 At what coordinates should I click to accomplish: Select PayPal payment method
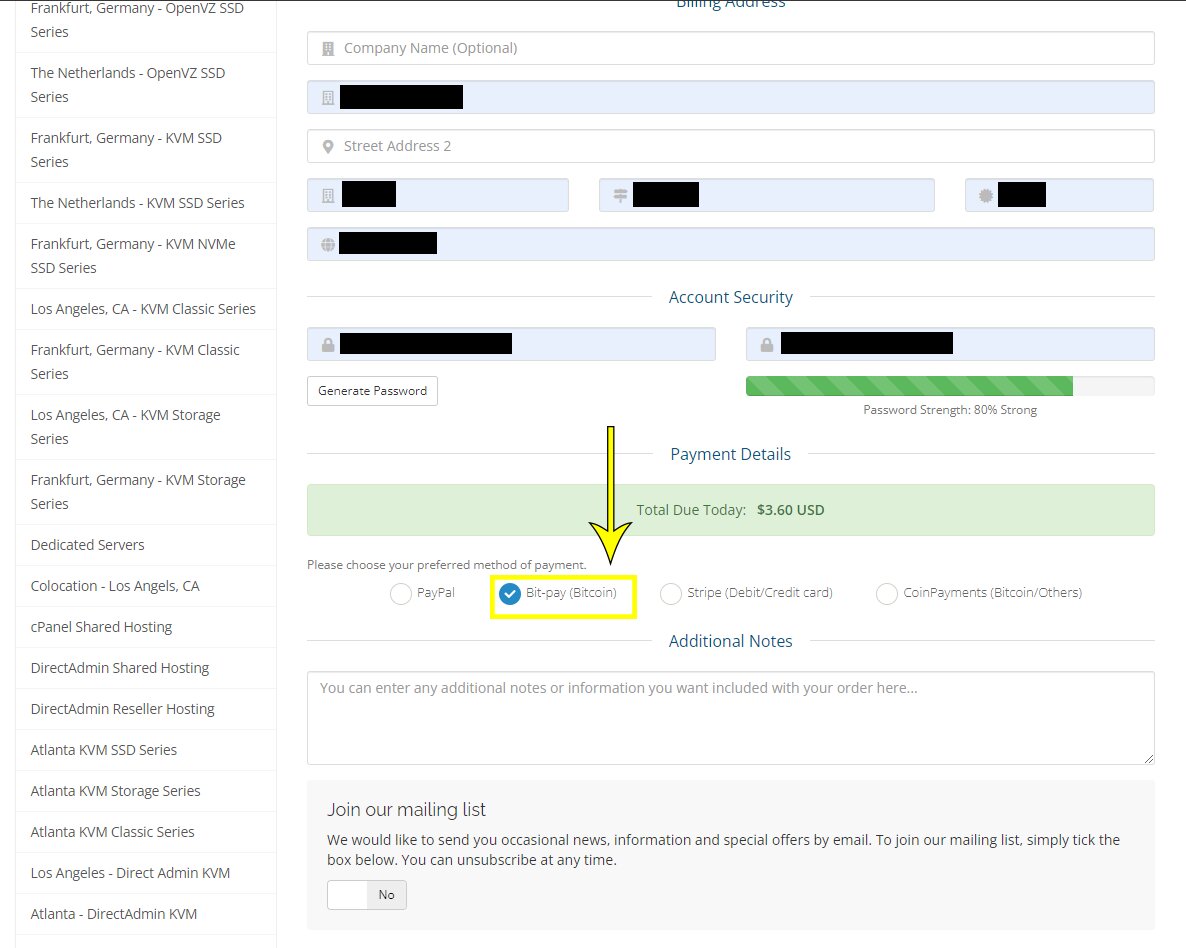click(x=401, y=594)
